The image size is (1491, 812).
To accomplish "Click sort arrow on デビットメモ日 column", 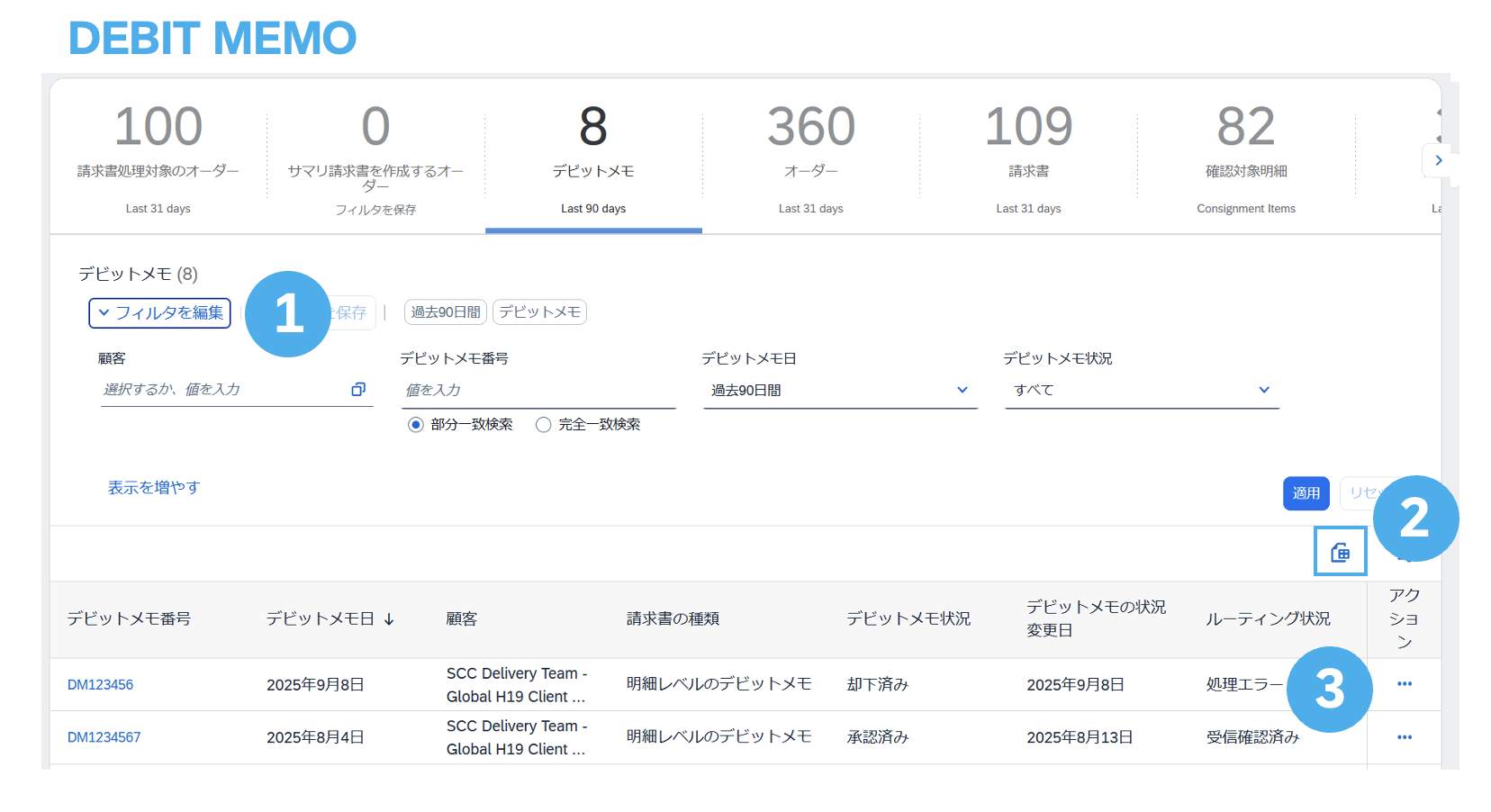I will (389, 619).
